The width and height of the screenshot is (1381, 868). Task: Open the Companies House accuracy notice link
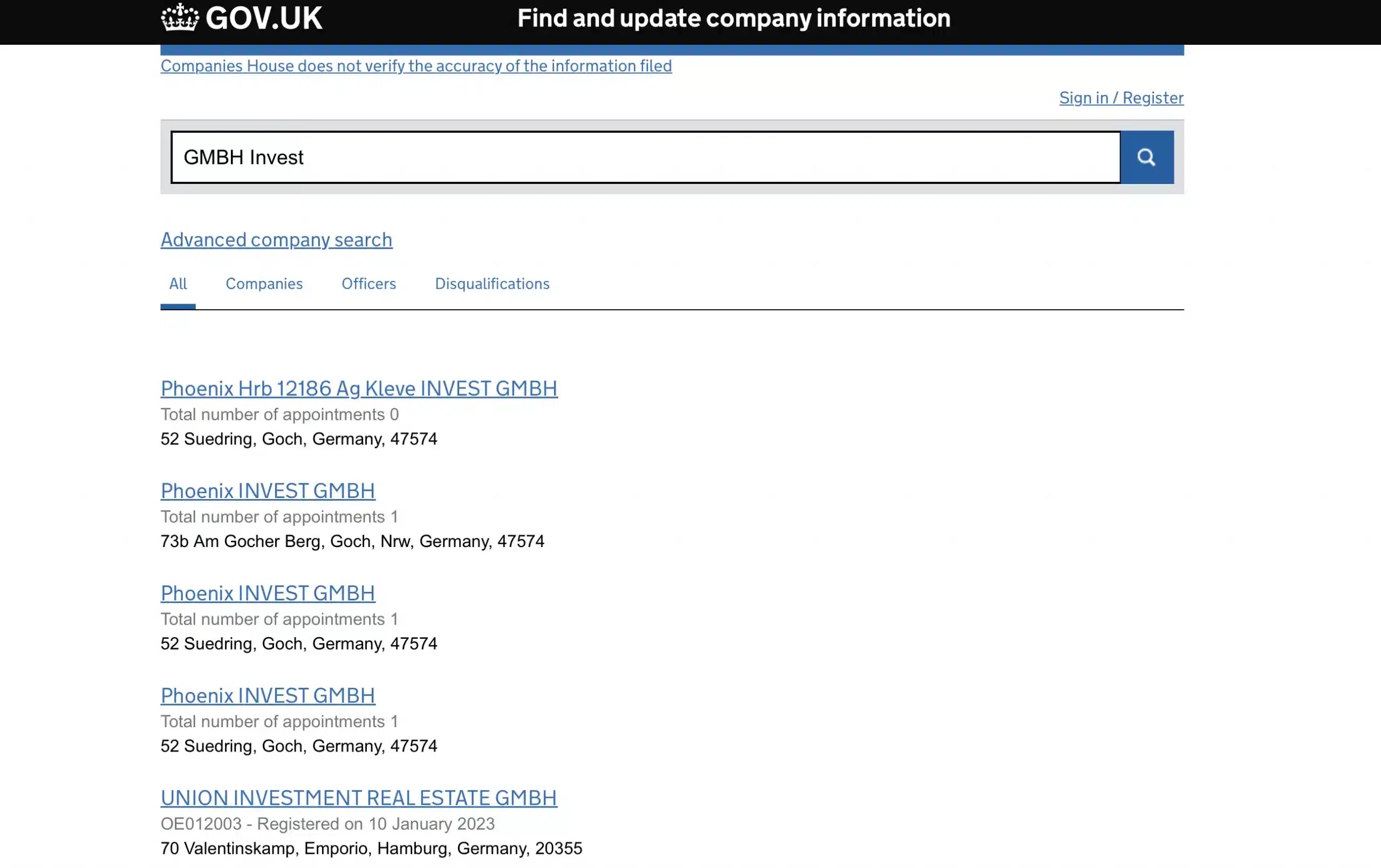(x=416, y=66)
